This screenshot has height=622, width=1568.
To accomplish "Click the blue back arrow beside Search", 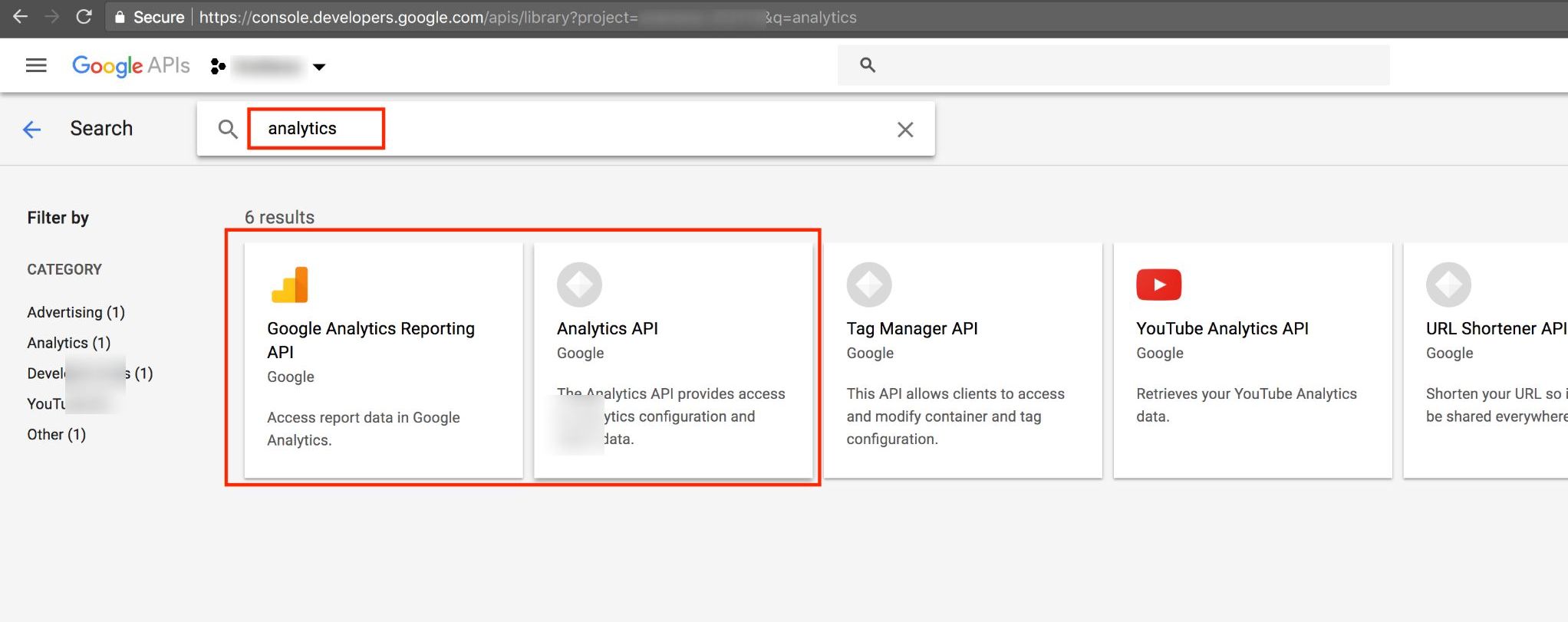I will (32, 129).
